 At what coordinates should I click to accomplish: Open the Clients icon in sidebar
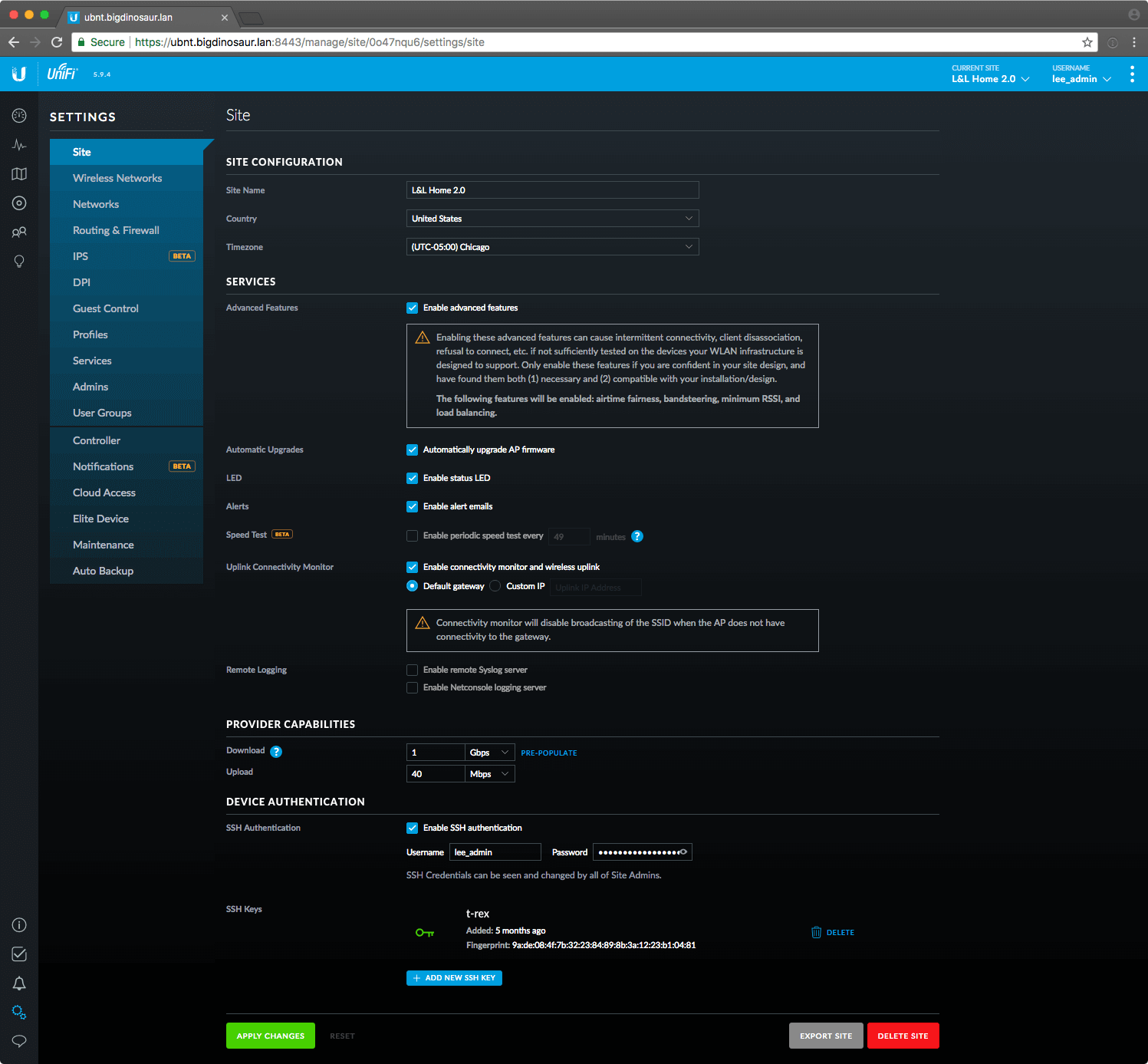pos(19,232)
